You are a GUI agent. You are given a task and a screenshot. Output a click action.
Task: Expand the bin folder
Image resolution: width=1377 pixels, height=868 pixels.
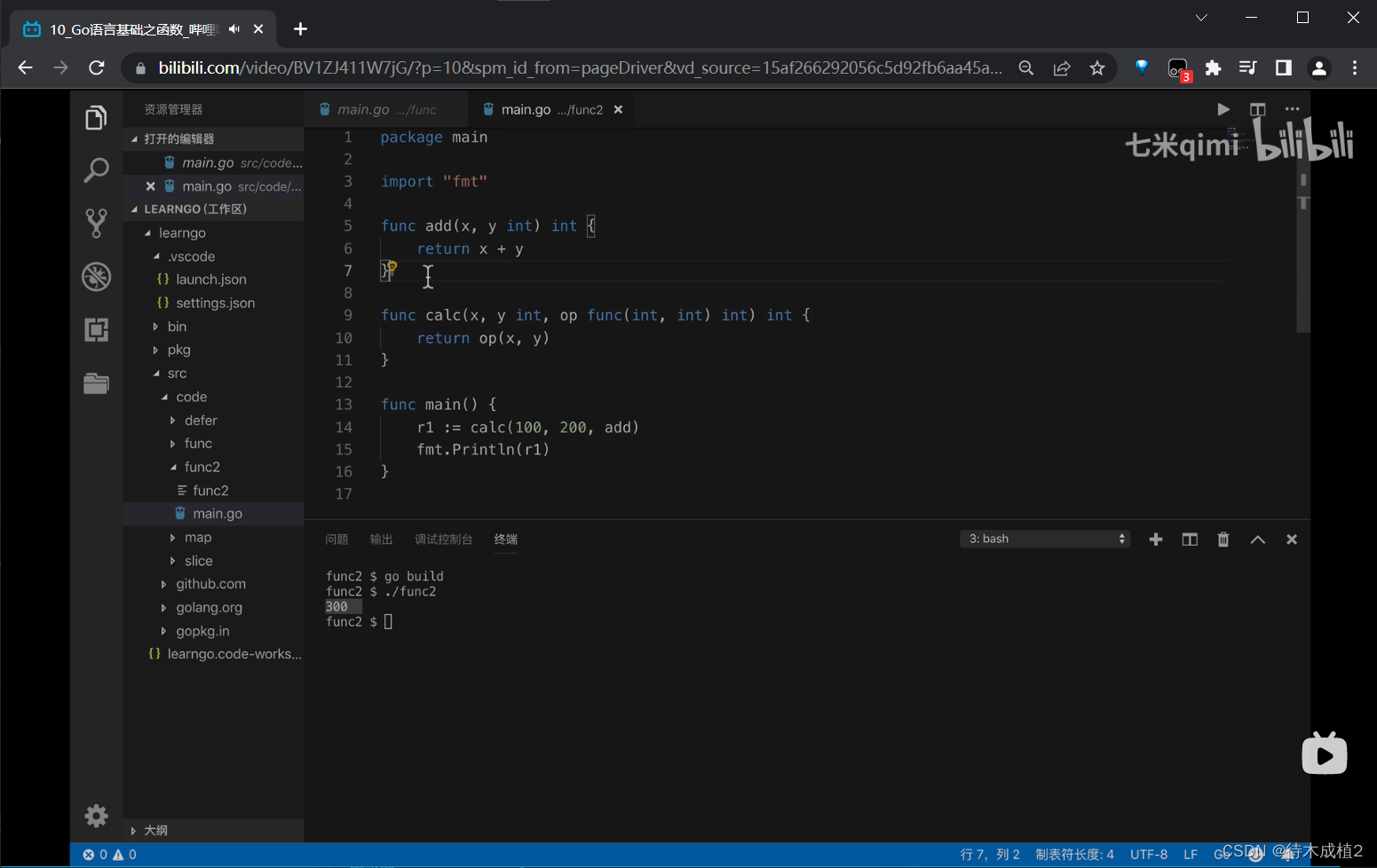tap(213, 327)
